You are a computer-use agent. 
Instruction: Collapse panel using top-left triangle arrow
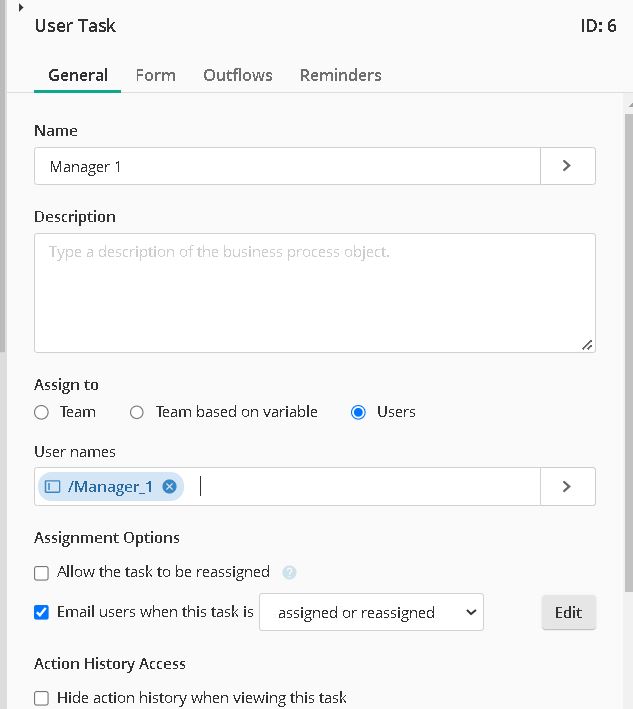[21, 7]
